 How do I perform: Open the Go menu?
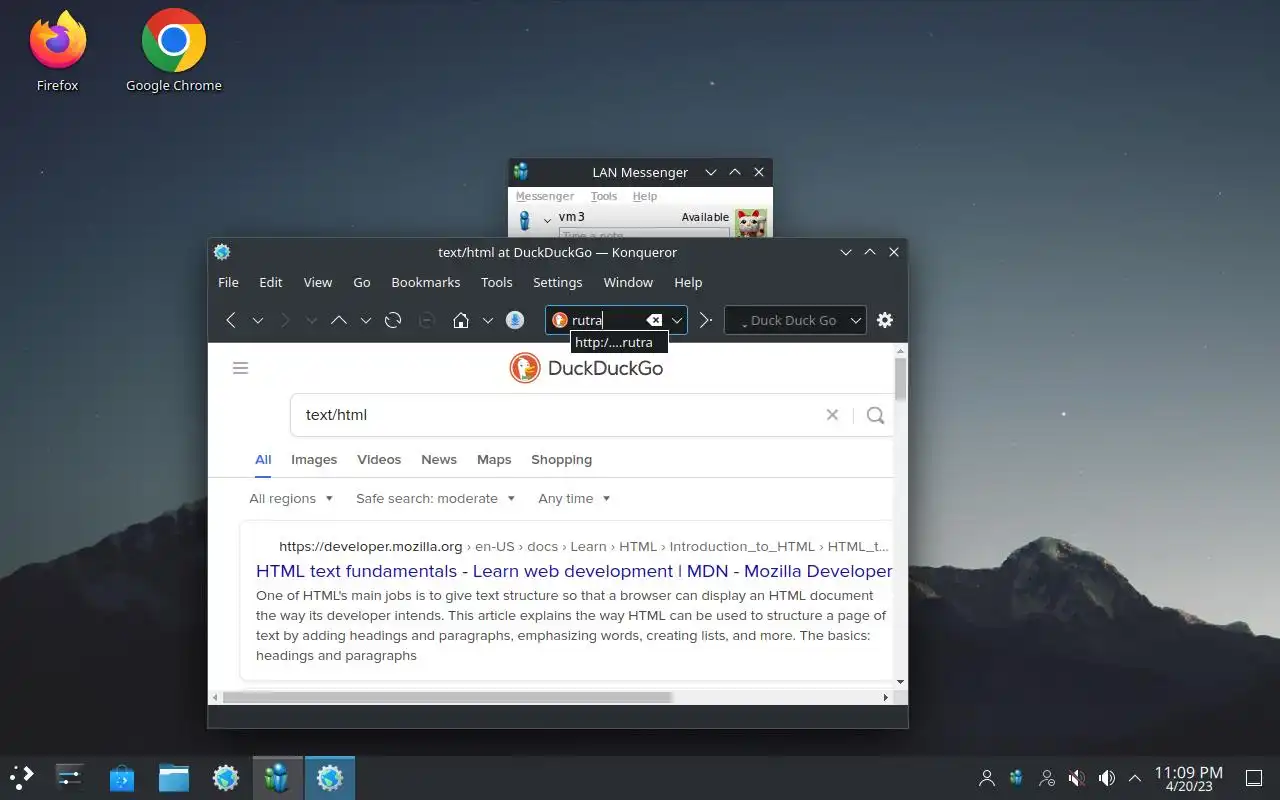click(x=362, y=282)
